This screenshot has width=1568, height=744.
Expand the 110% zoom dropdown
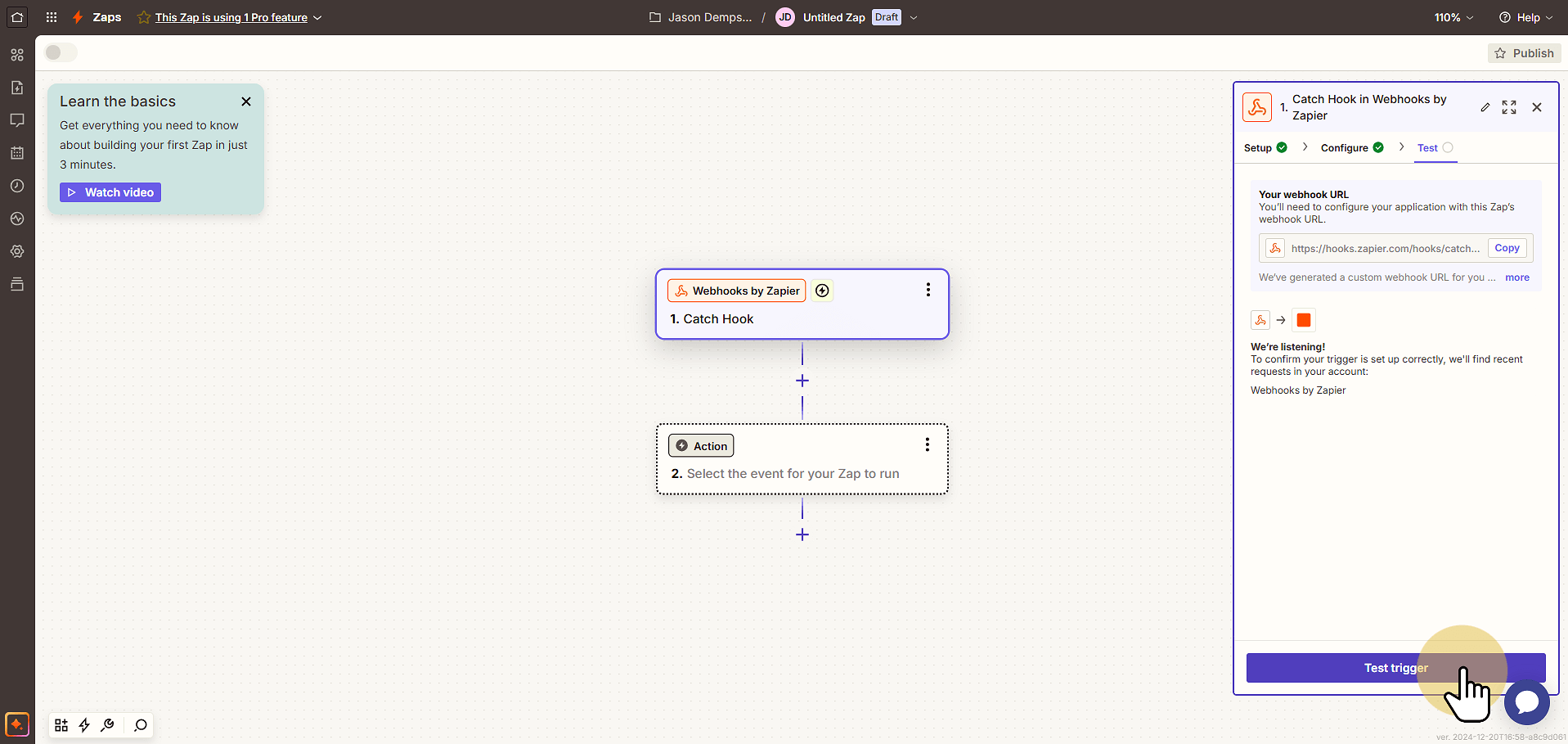click(1453, 17)
